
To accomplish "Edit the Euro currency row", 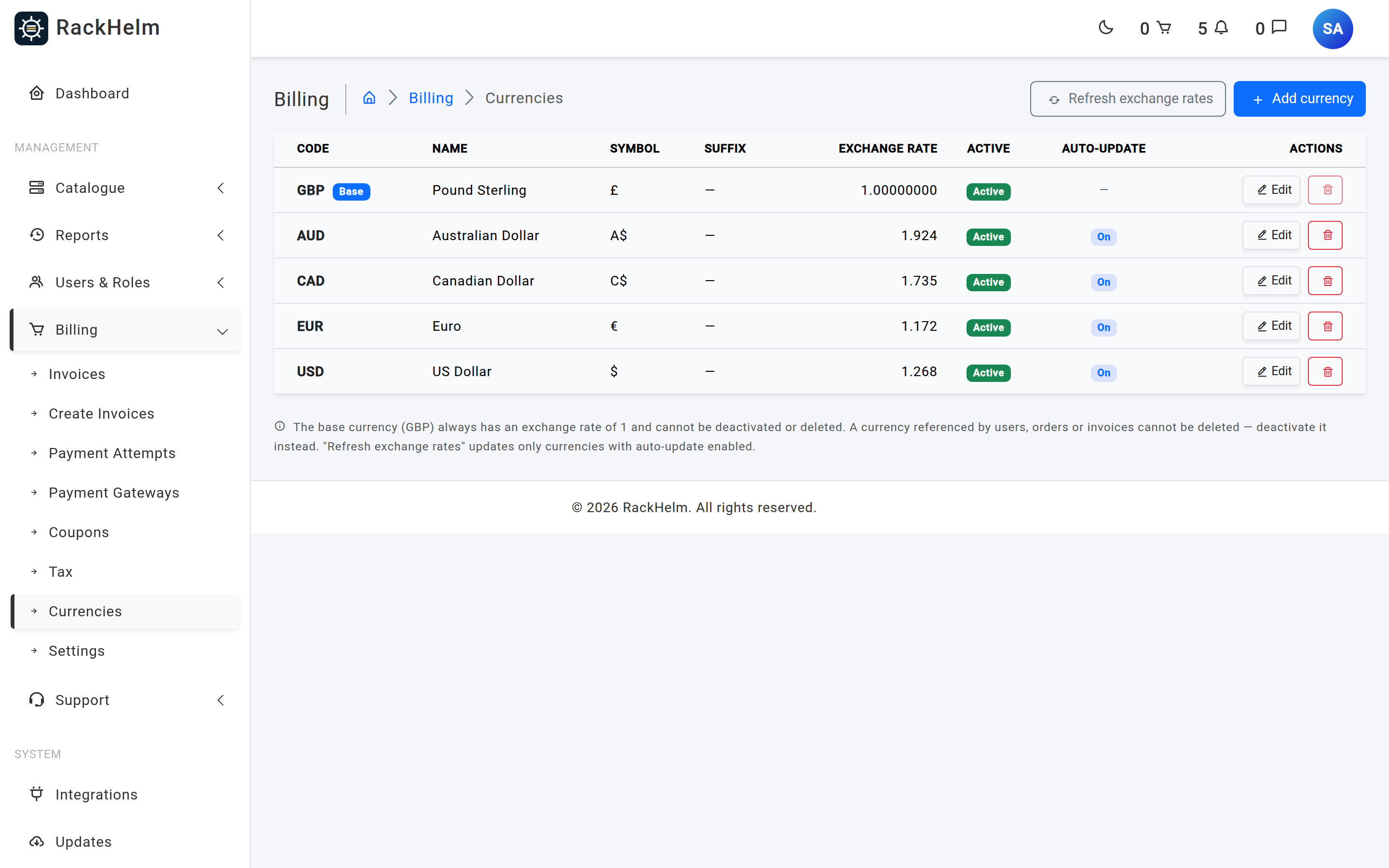I will click(1271, 326).
